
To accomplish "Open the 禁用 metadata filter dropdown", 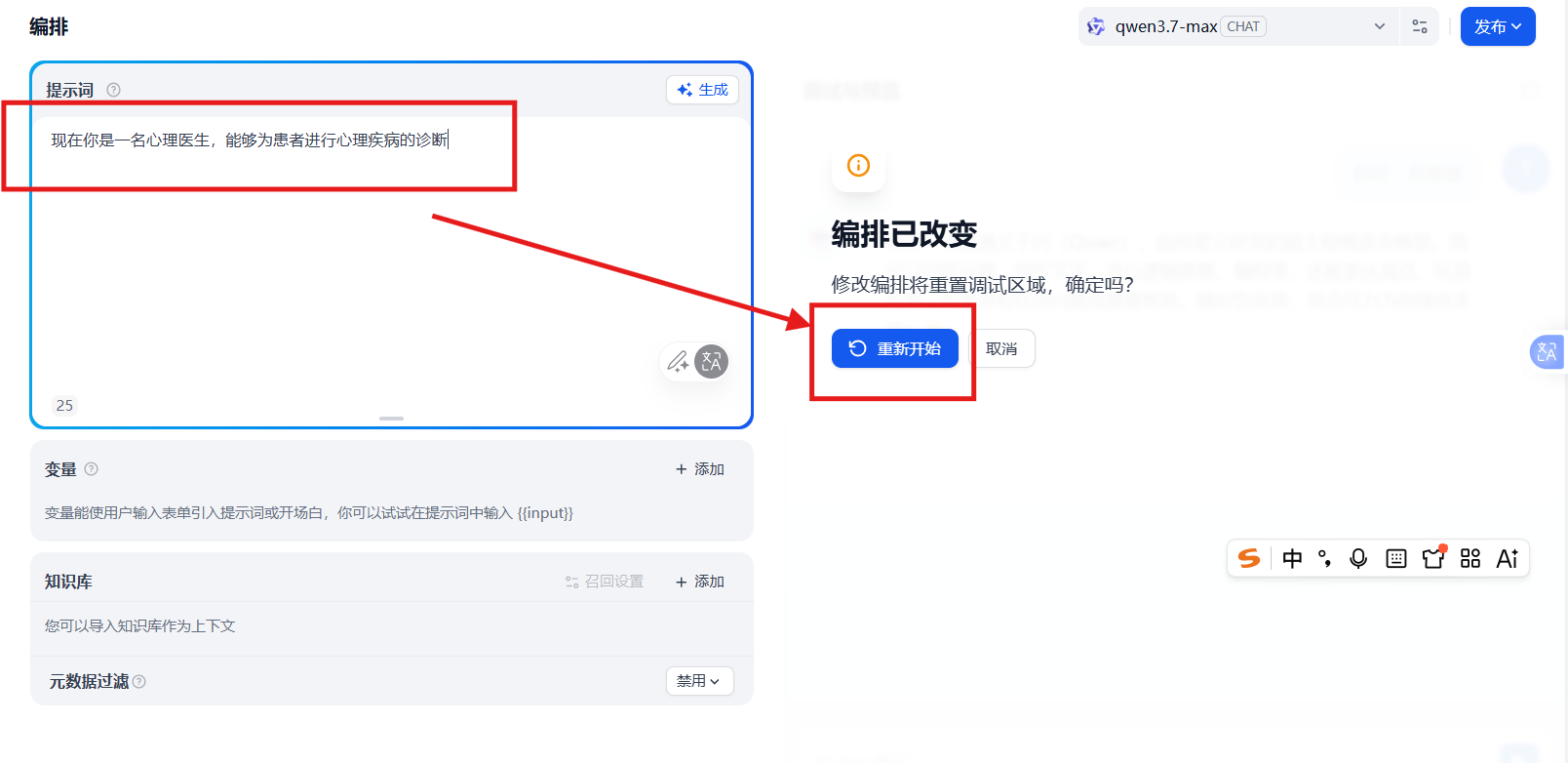I will click(699, 681).
